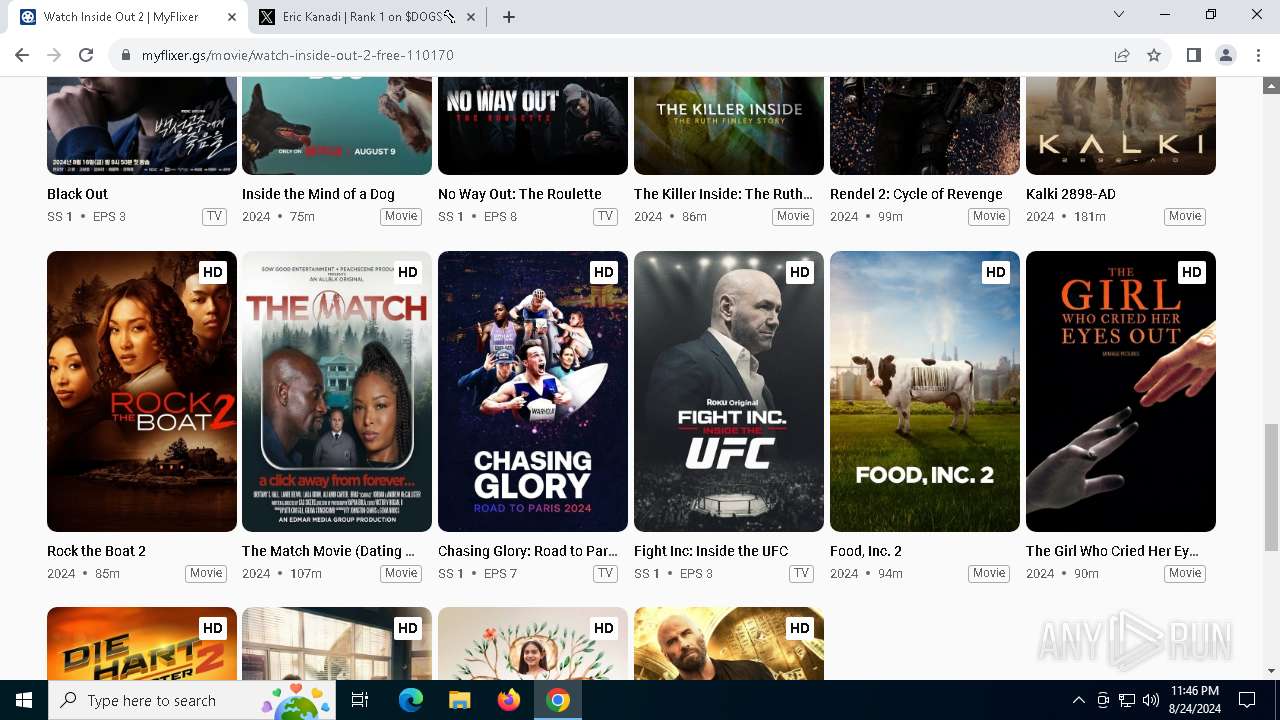
Task: Open Task View on the taskbar
Action: 360,700
